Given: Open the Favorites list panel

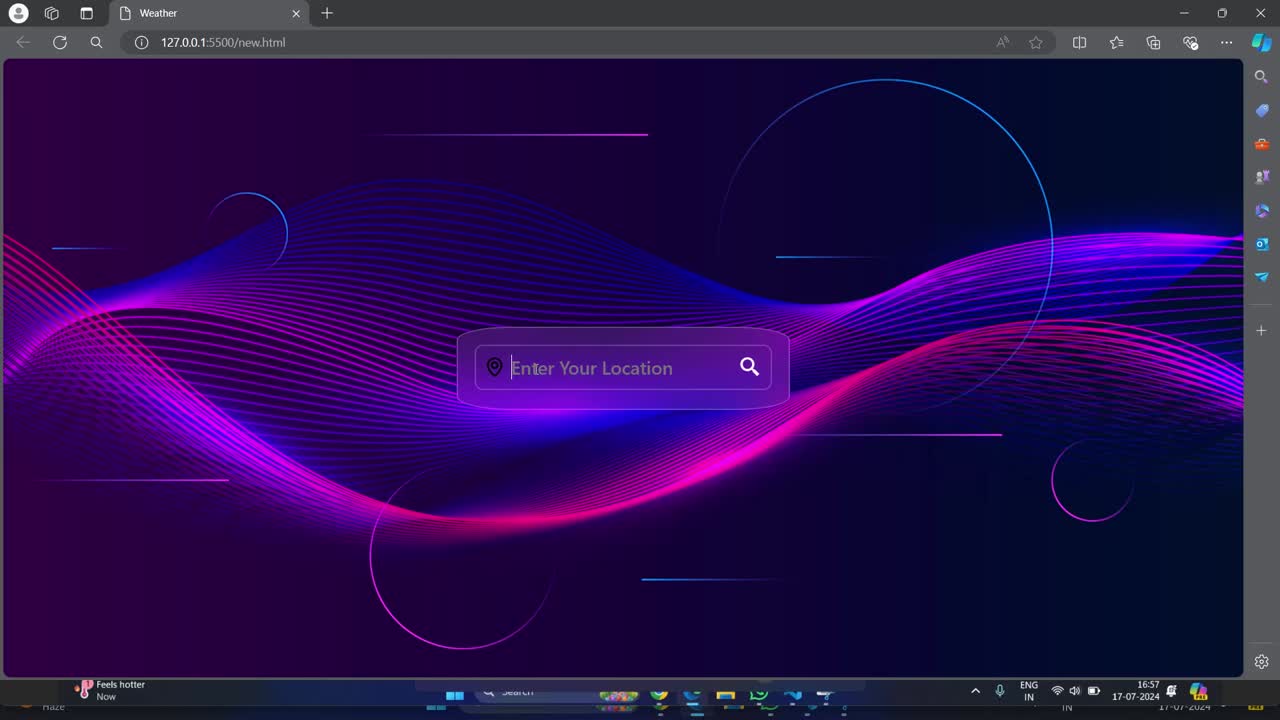Looking at the screenshot, I should point(1116,42).
